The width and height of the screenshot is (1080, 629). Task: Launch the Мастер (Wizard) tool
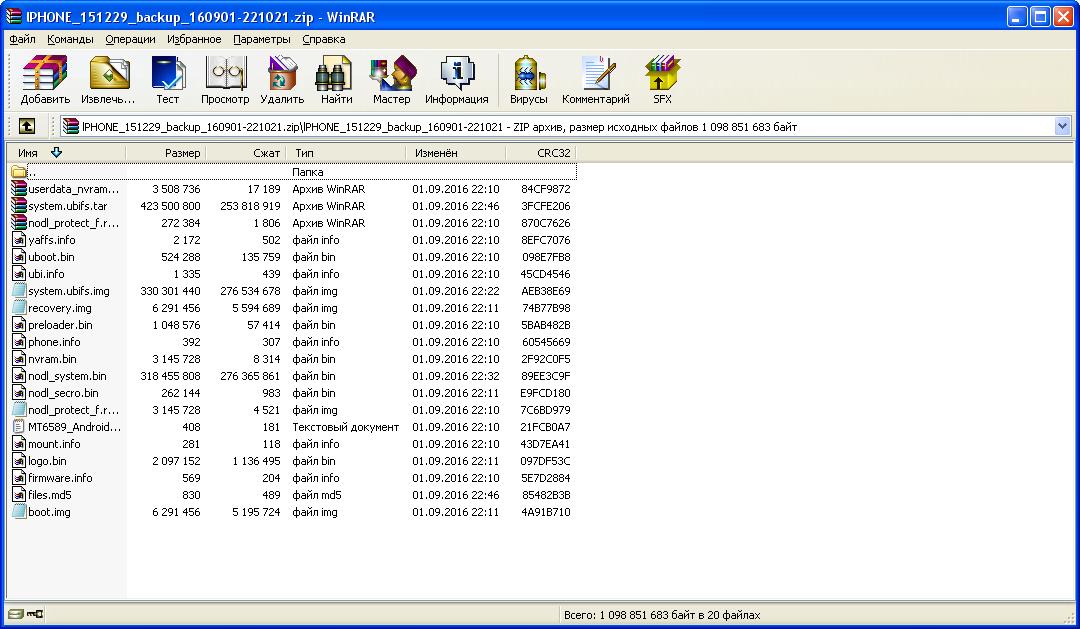[391, 80]
